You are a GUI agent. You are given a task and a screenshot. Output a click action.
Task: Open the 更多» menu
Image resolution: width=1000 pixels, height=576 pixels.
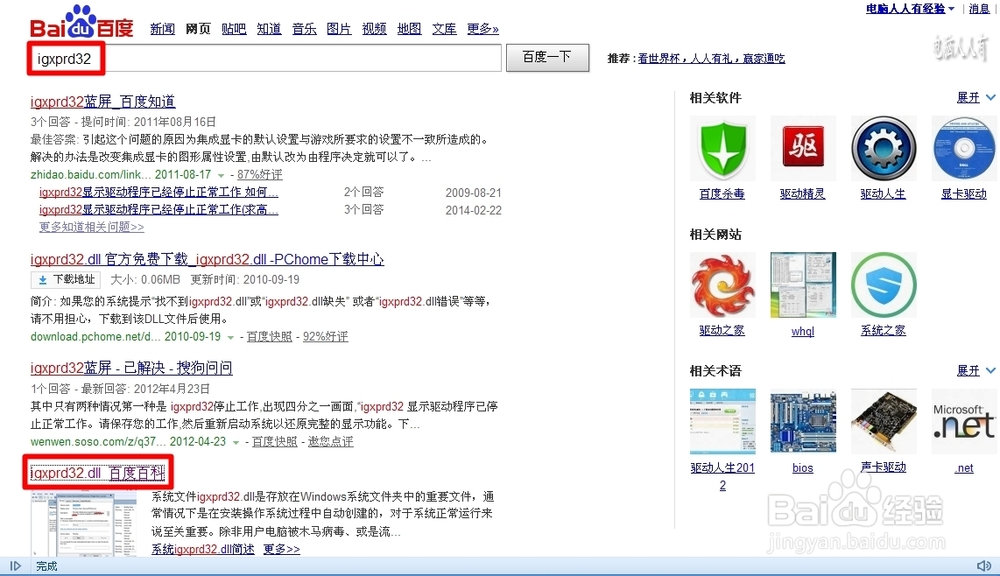tap(483, 29)
